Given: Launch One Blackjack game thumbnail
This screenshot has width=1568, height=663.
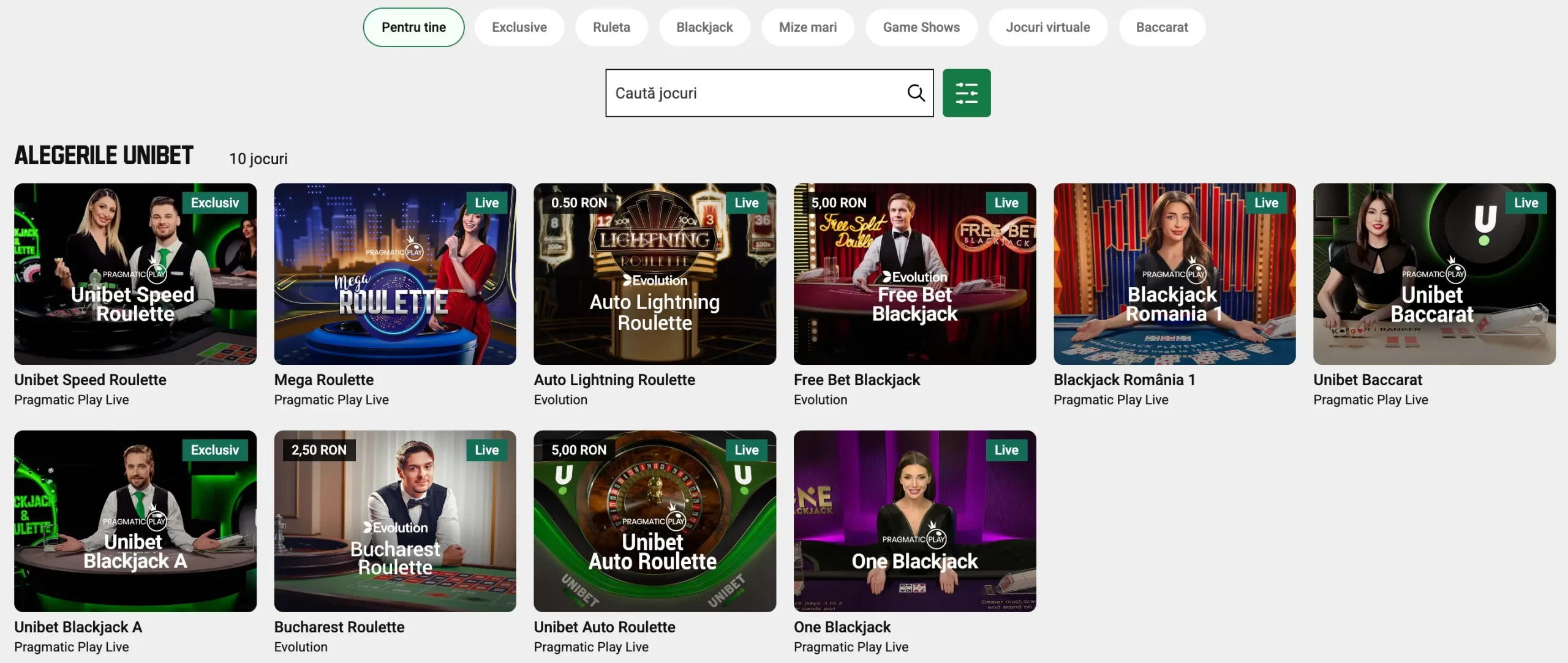Looking at the screenshot, I should (915, 522).
